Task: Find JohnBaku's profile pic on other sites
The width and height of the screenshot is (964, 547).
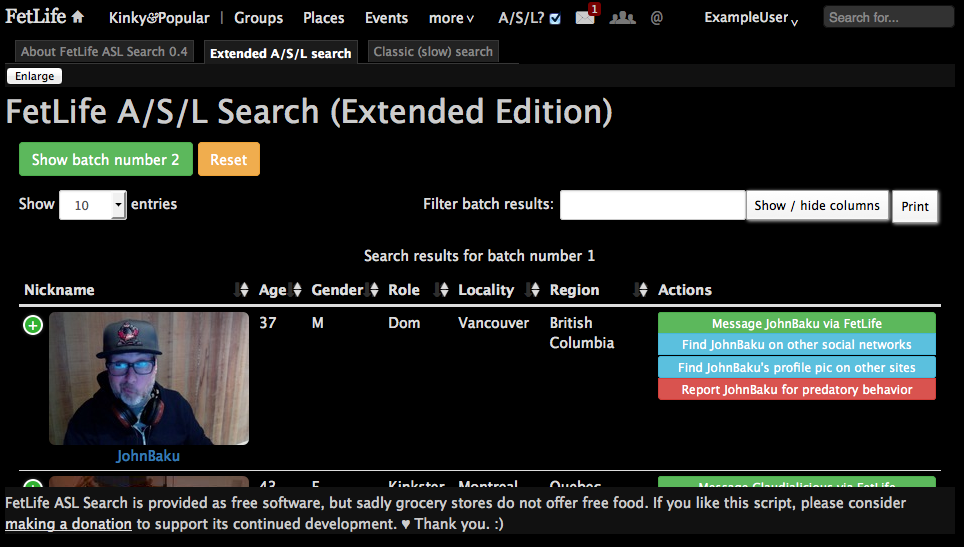Action: [797, 367]
